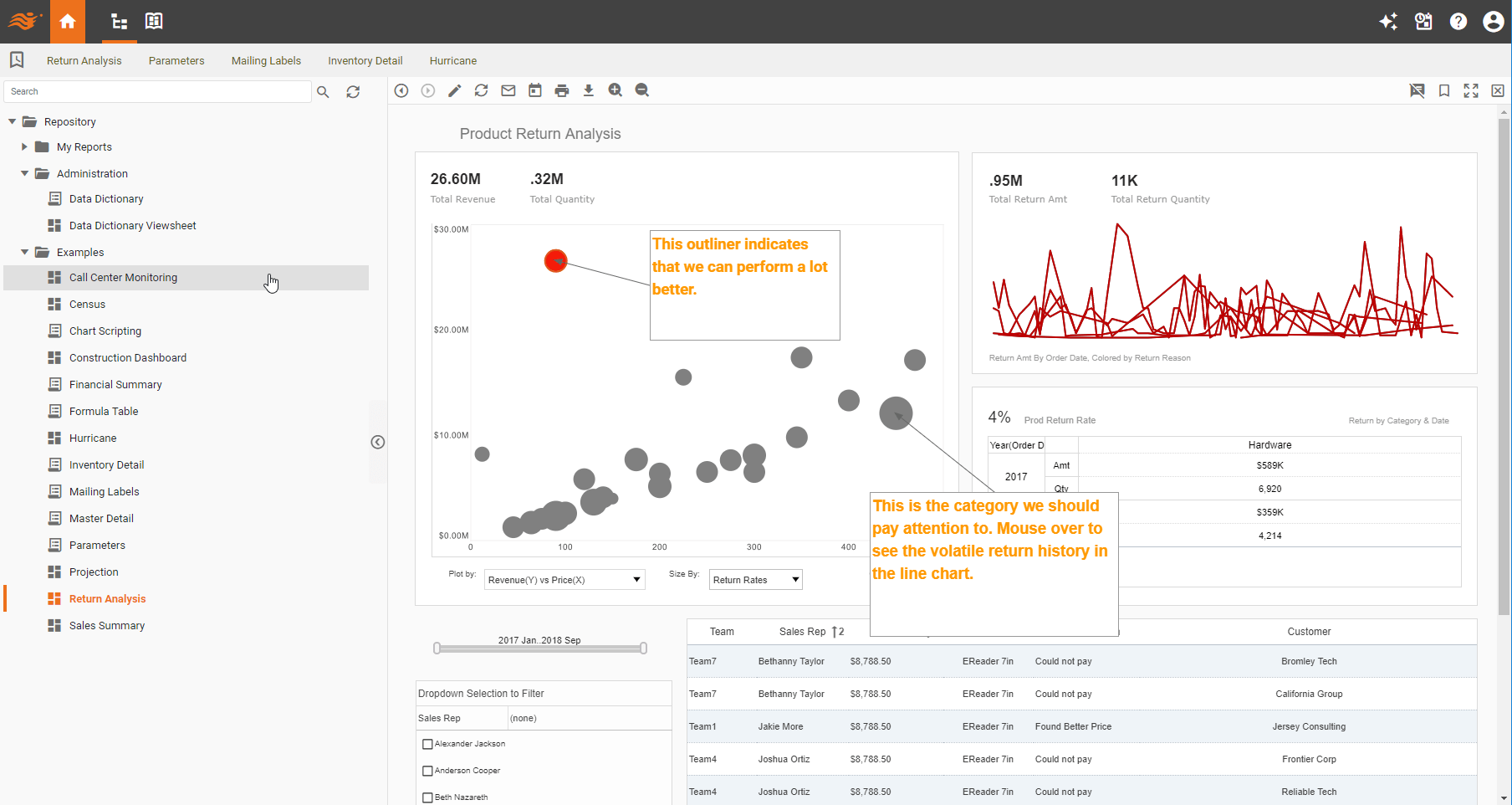
Task: Click the vertical scrollbar of dashboard
Action: (x=1504, y=367)
